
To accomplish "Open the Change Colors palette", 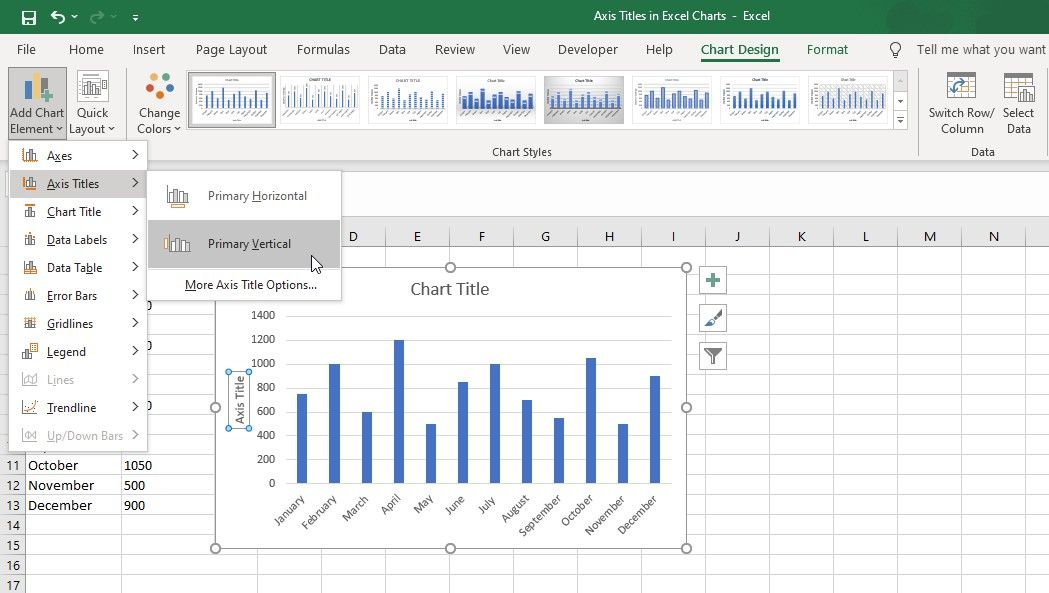I will pyautogui.click(x=159, y=103).
